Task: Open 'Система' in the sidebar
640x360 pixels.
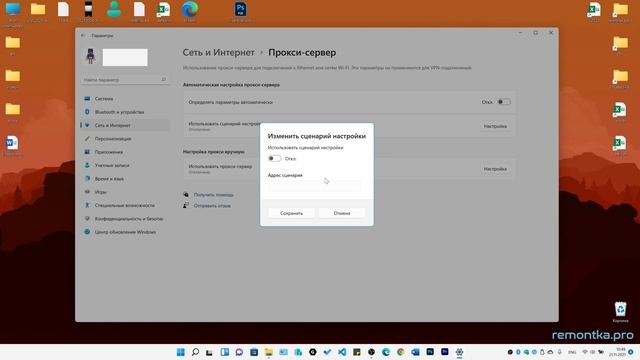Action: click(x=125, y=99)
